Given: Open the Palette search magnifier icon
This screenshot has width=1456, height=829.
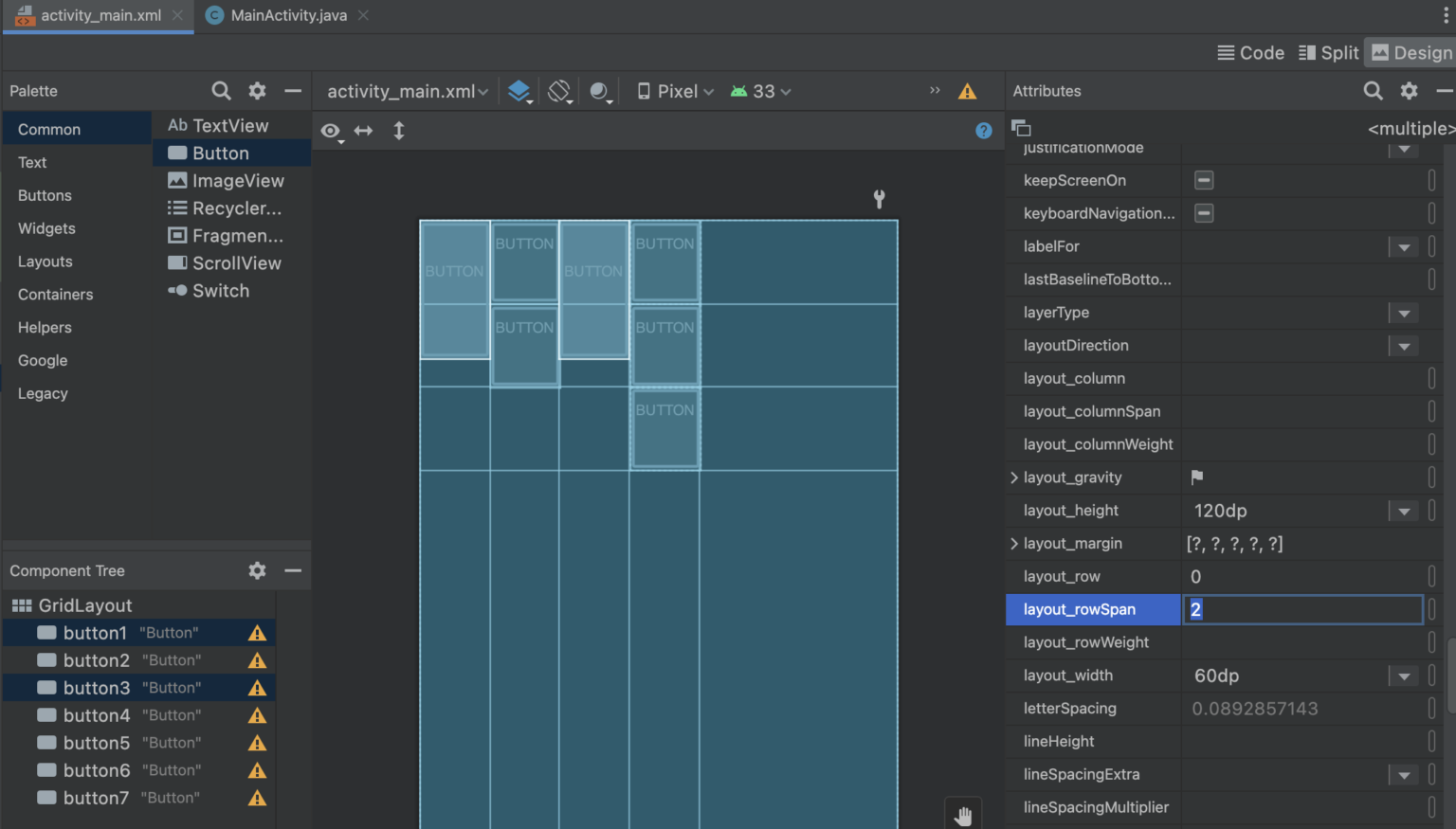Looking at the screenshot, I should click(x=221, y=90).
